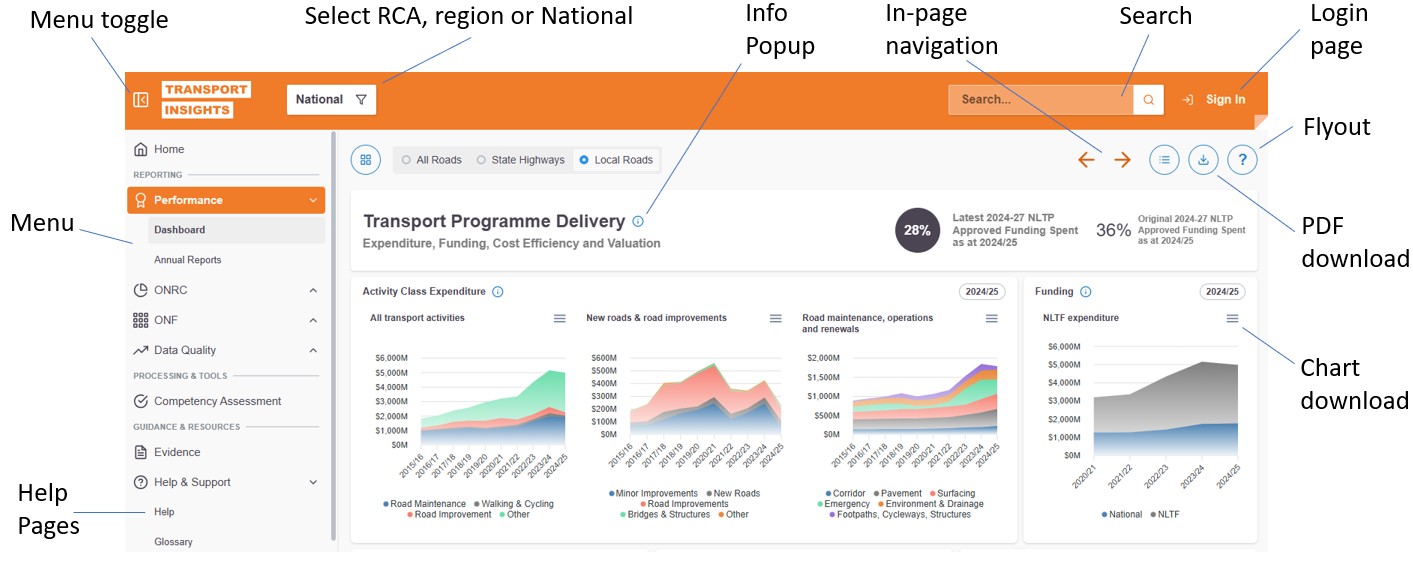The height and width of the screenshot is (568, 1413).
Task: Click the All transport activities area chart
Action: (x=493, y=408)
